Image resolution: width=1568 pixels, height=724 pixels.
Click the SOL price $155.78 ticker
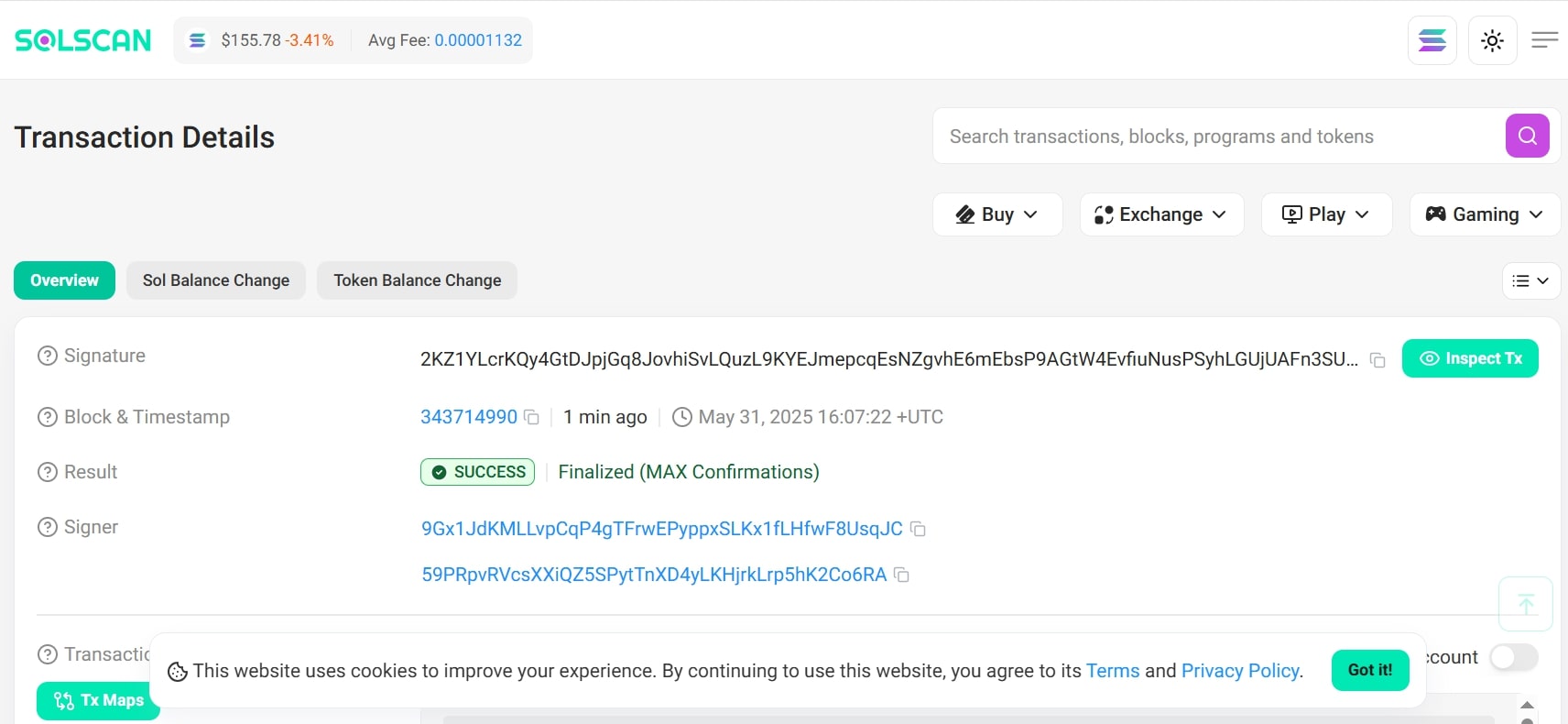(x=251, y=40)
